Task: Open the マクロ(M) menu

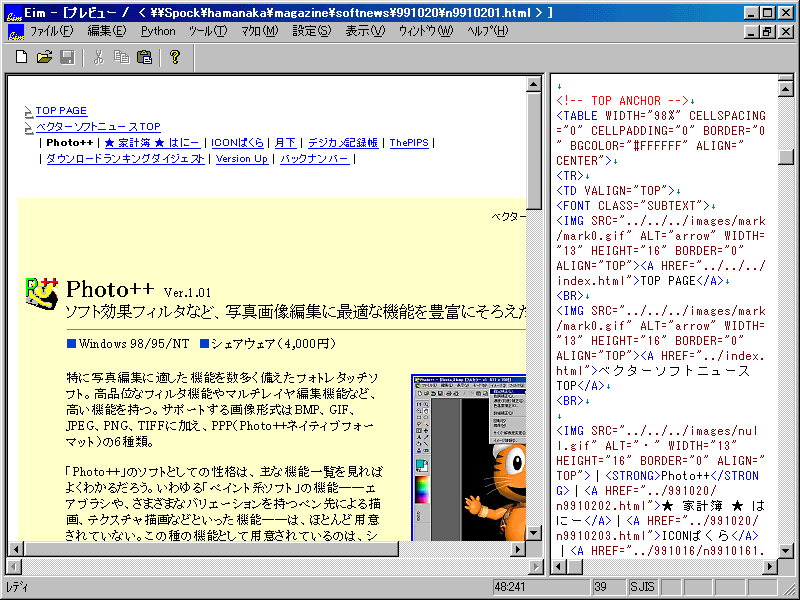Action: [260, 31]
